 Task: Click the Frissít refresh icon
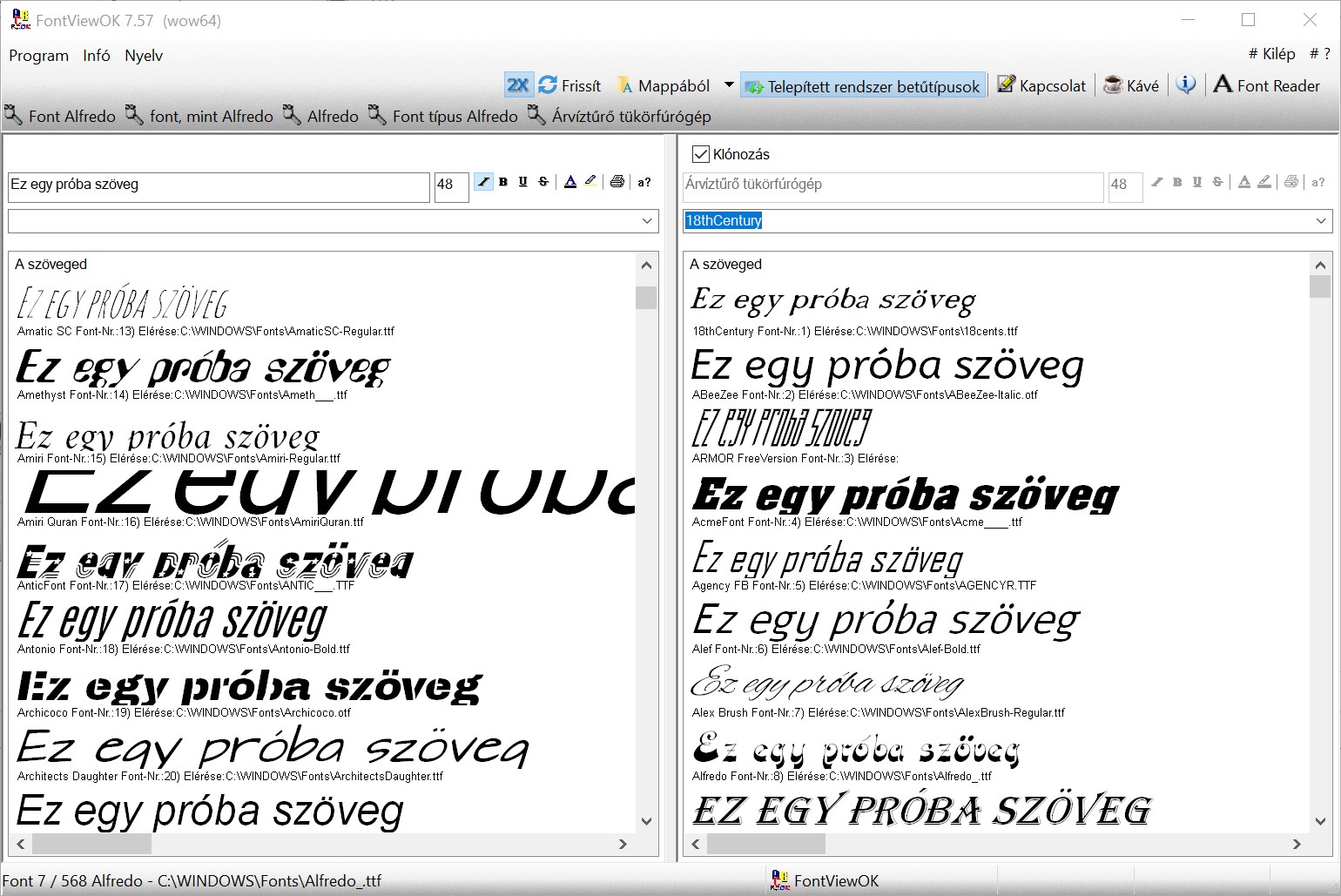click(x=548, y=85)
